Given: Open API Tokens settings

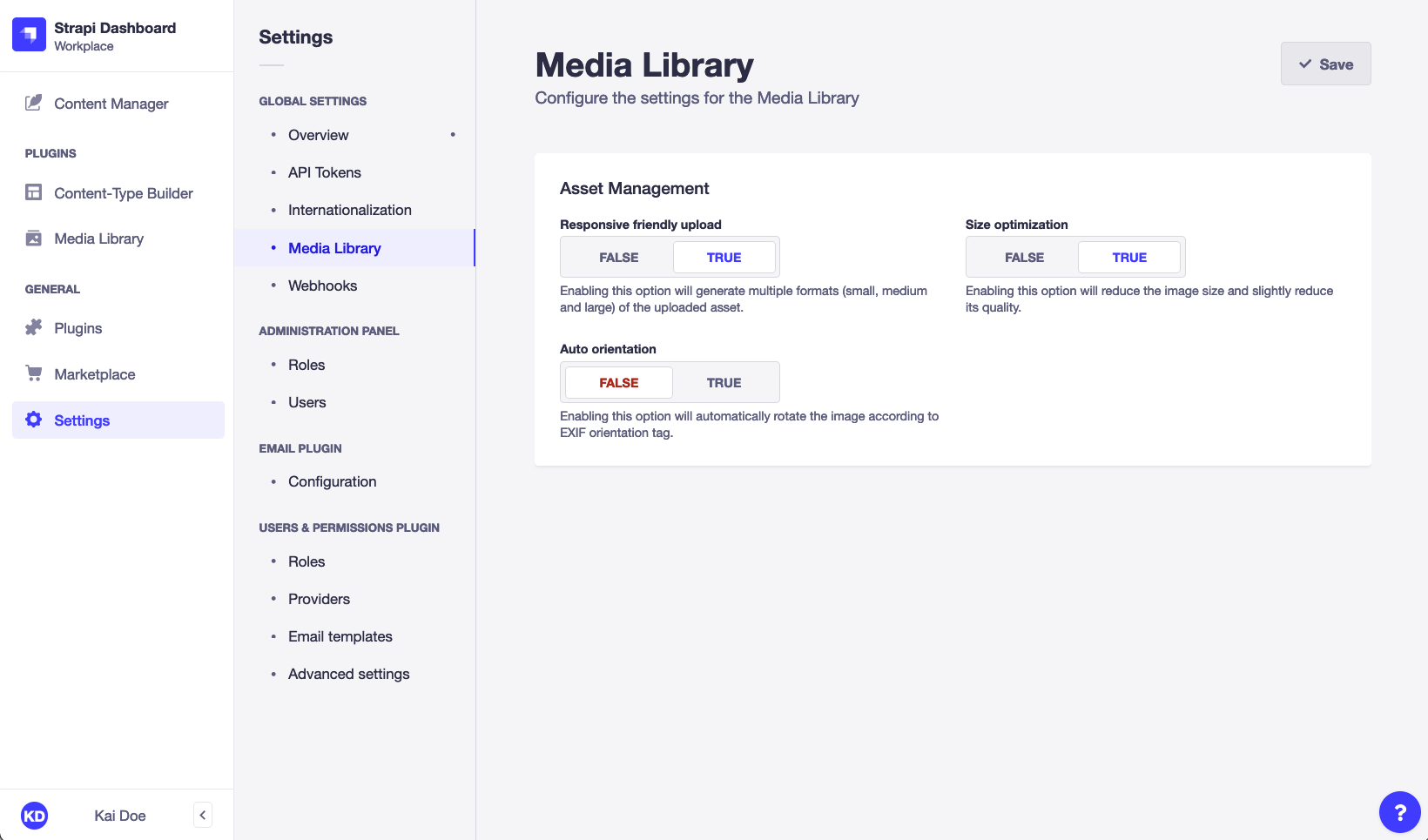Looking at the screenshot, I should pyautogui.click(x=324, y=172).
